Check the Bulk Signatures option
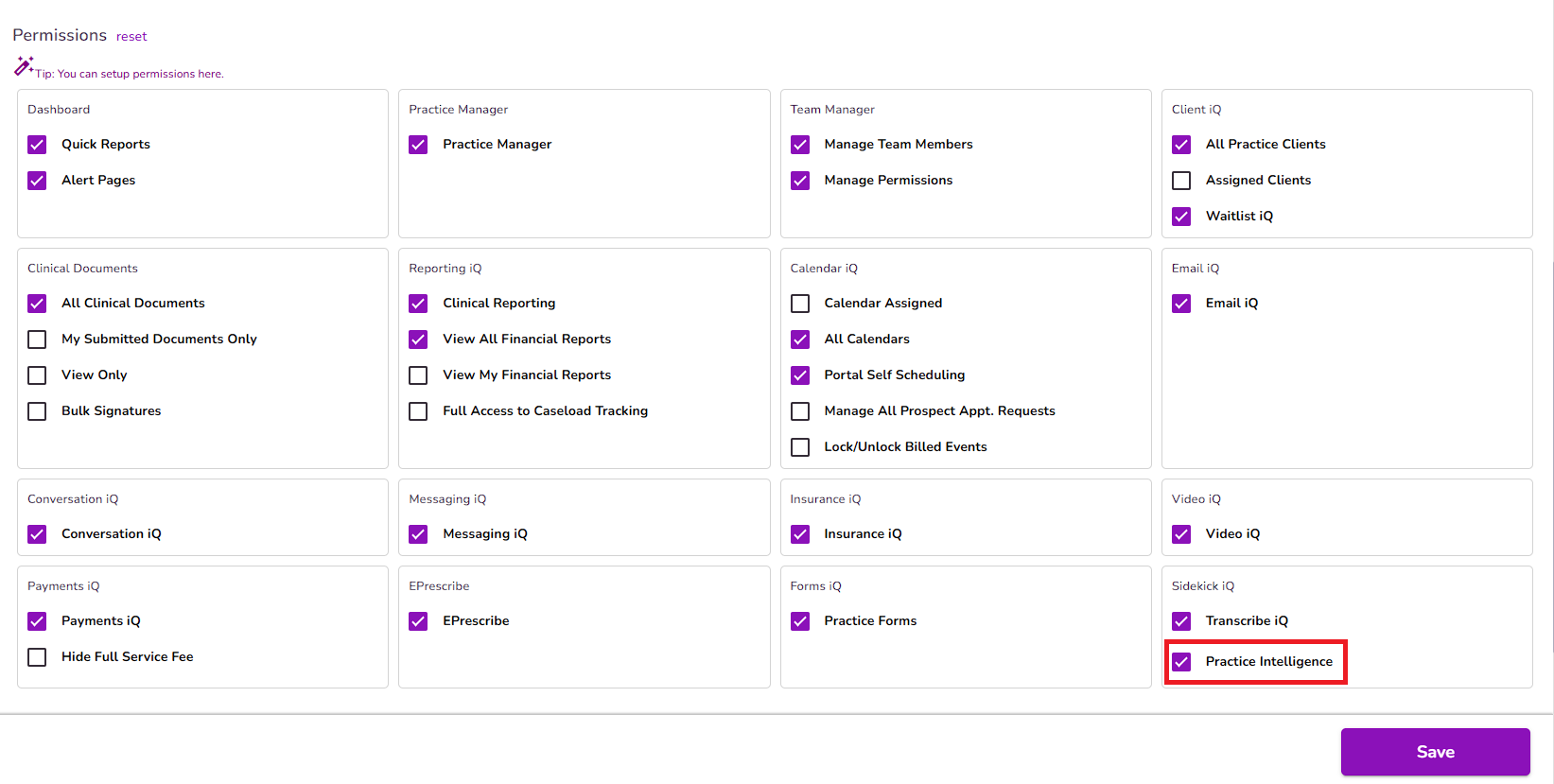1554x784 pixels. 37,411
